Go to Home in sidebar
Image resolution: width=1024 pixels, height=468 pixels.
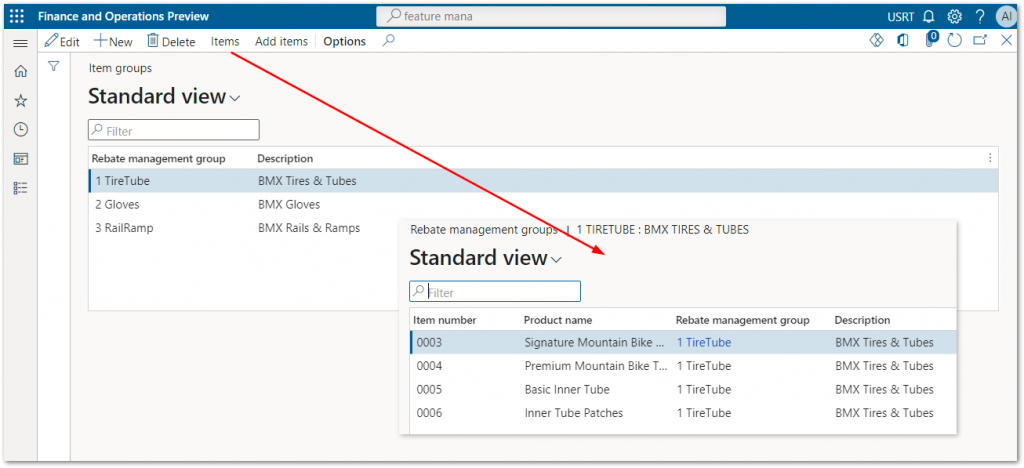click(21, 71)
